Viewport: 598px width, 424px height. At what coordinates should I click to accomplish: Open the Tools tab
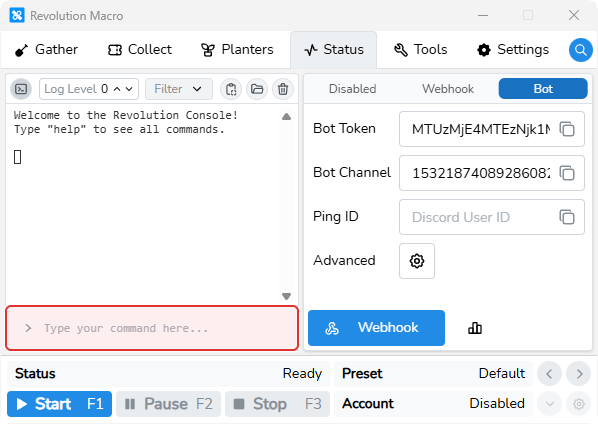point(420,50)
